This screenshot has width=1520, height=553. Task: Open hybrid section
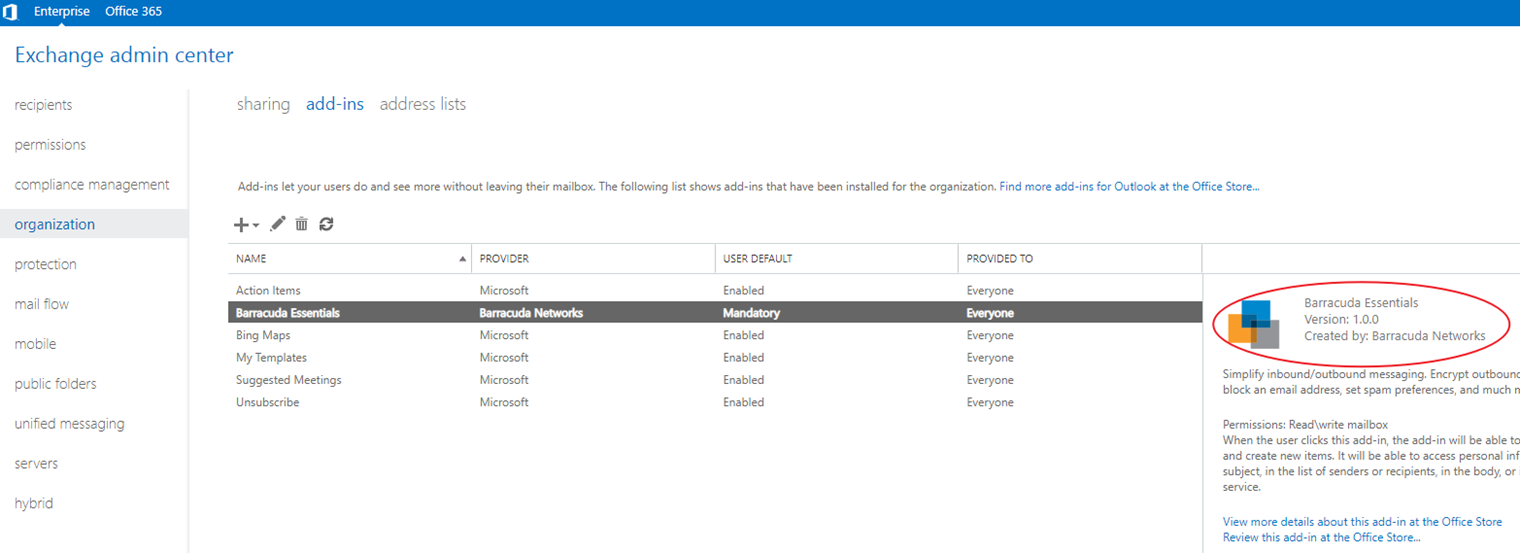[34, 503]
